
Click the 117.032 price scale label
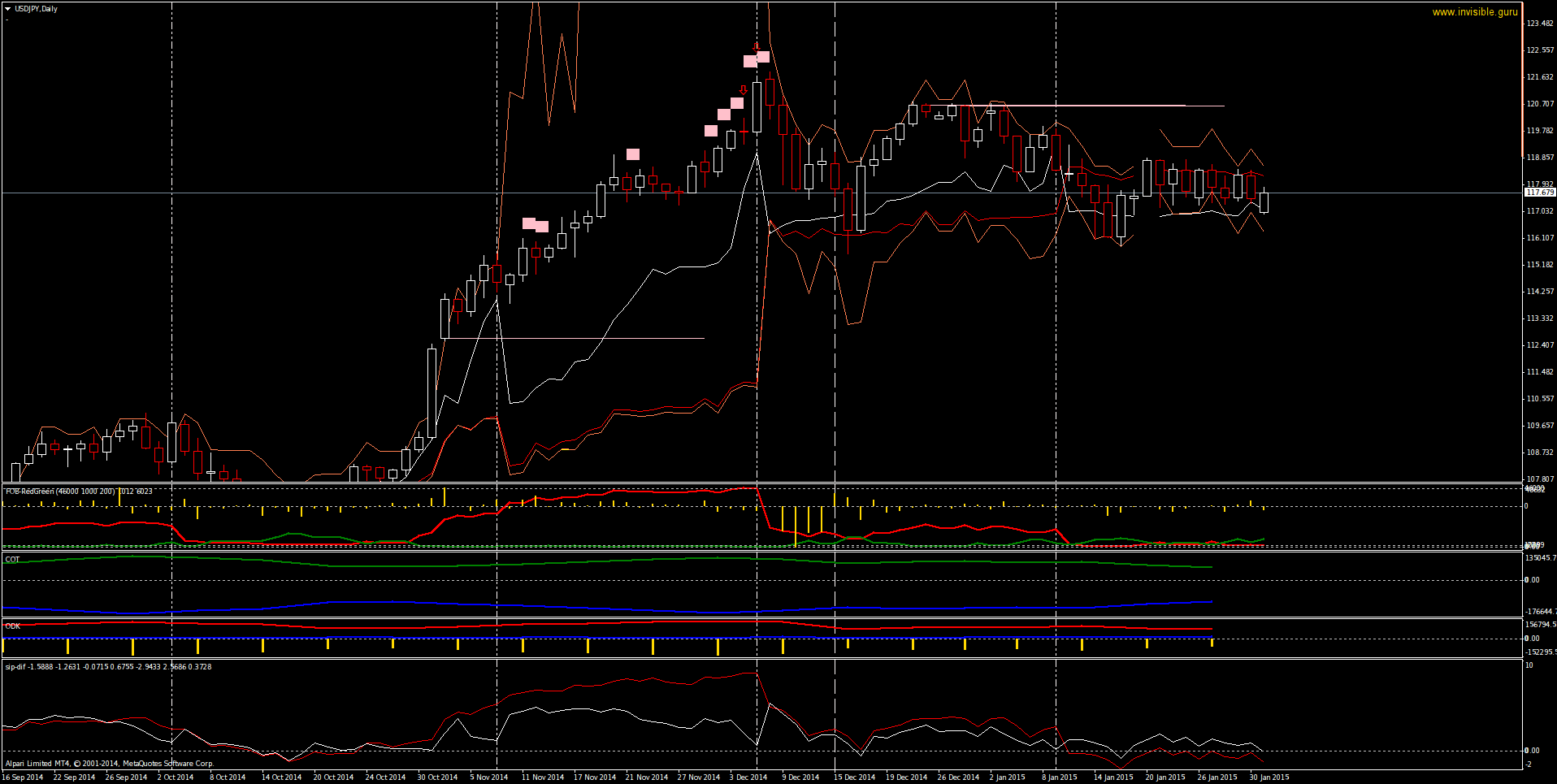coord(1540,210)
